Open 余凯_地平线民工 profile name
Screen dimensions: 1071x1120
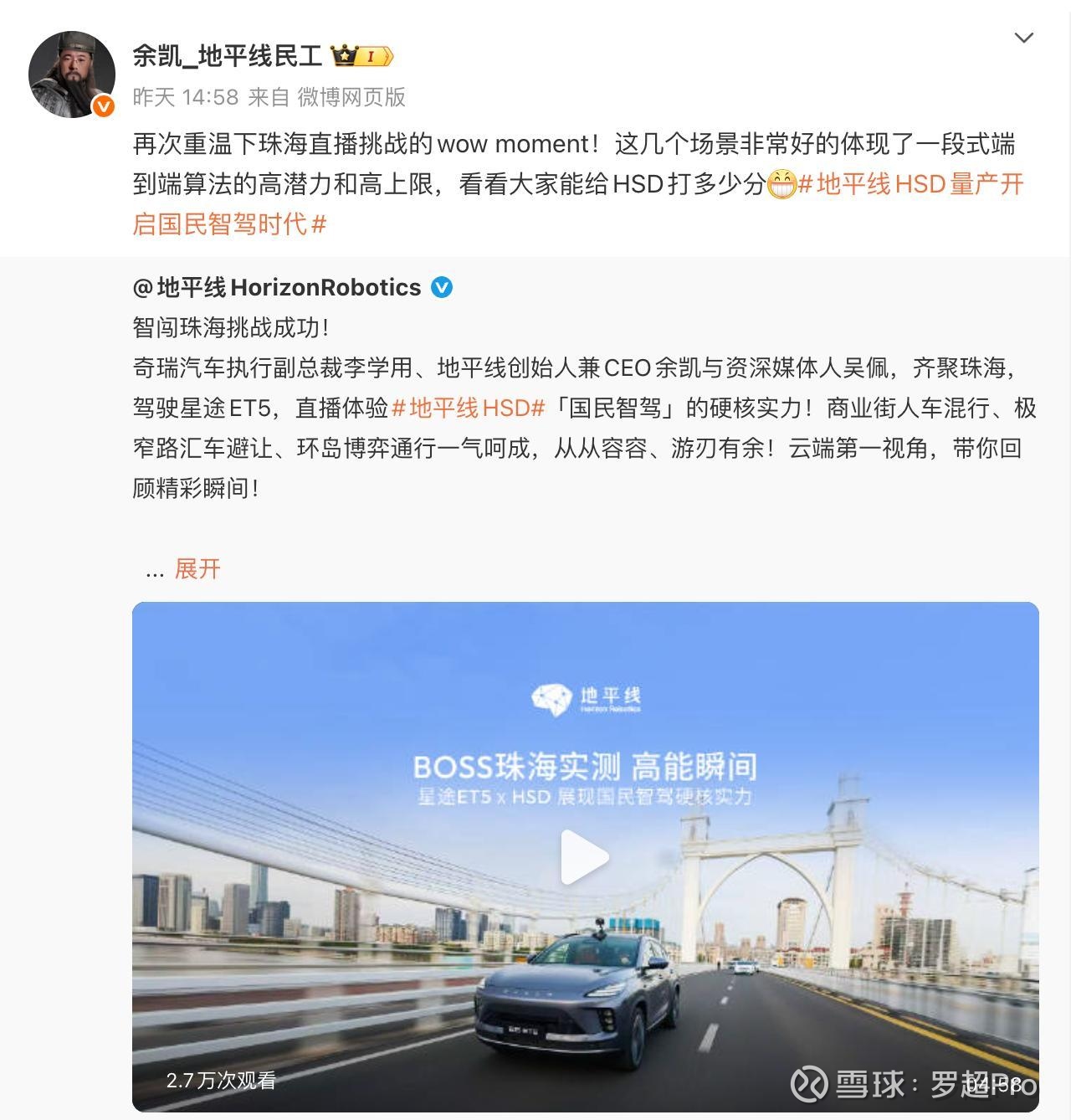click(228, 56)
